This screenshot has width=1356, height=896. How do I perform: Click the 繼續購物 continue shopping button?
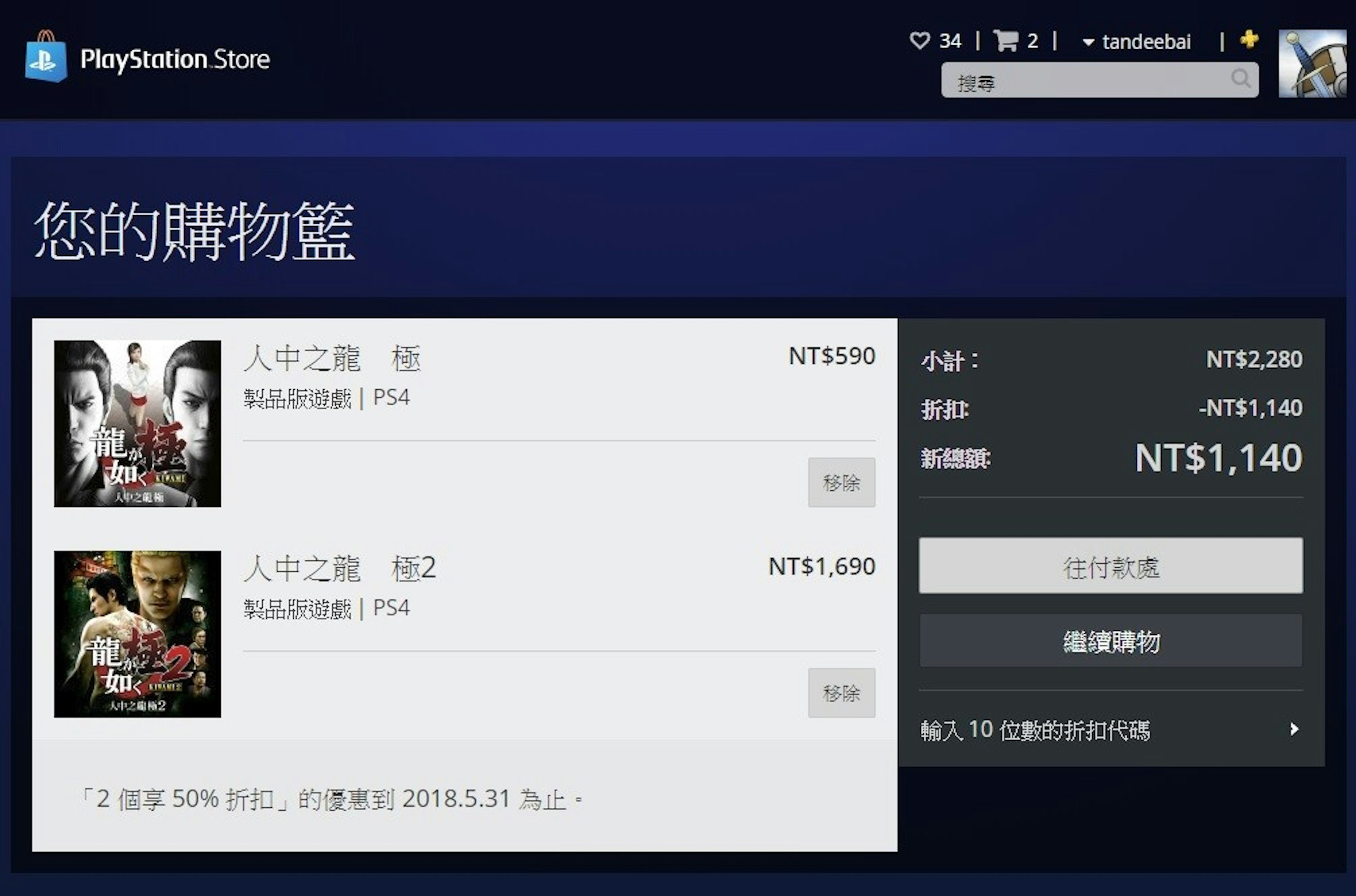point(1110,641)
